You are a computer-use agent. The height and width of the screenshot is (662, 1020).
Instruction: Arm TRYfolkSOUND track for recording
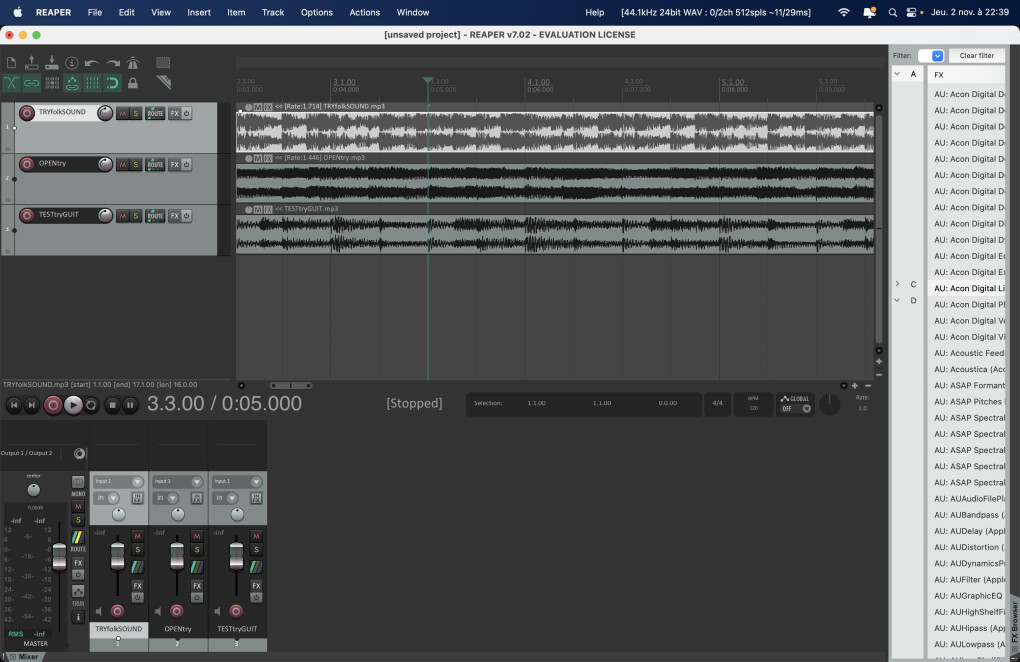[27, 113]
